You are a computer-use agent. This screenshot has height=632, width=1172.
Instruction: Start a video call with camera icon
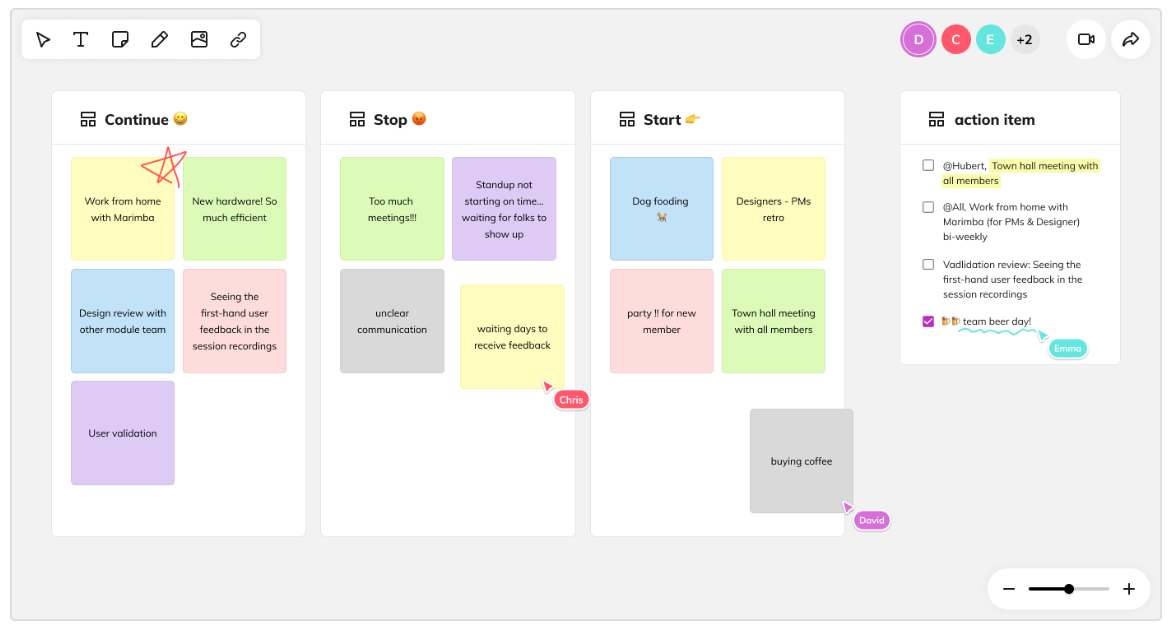click(1086, 40)
